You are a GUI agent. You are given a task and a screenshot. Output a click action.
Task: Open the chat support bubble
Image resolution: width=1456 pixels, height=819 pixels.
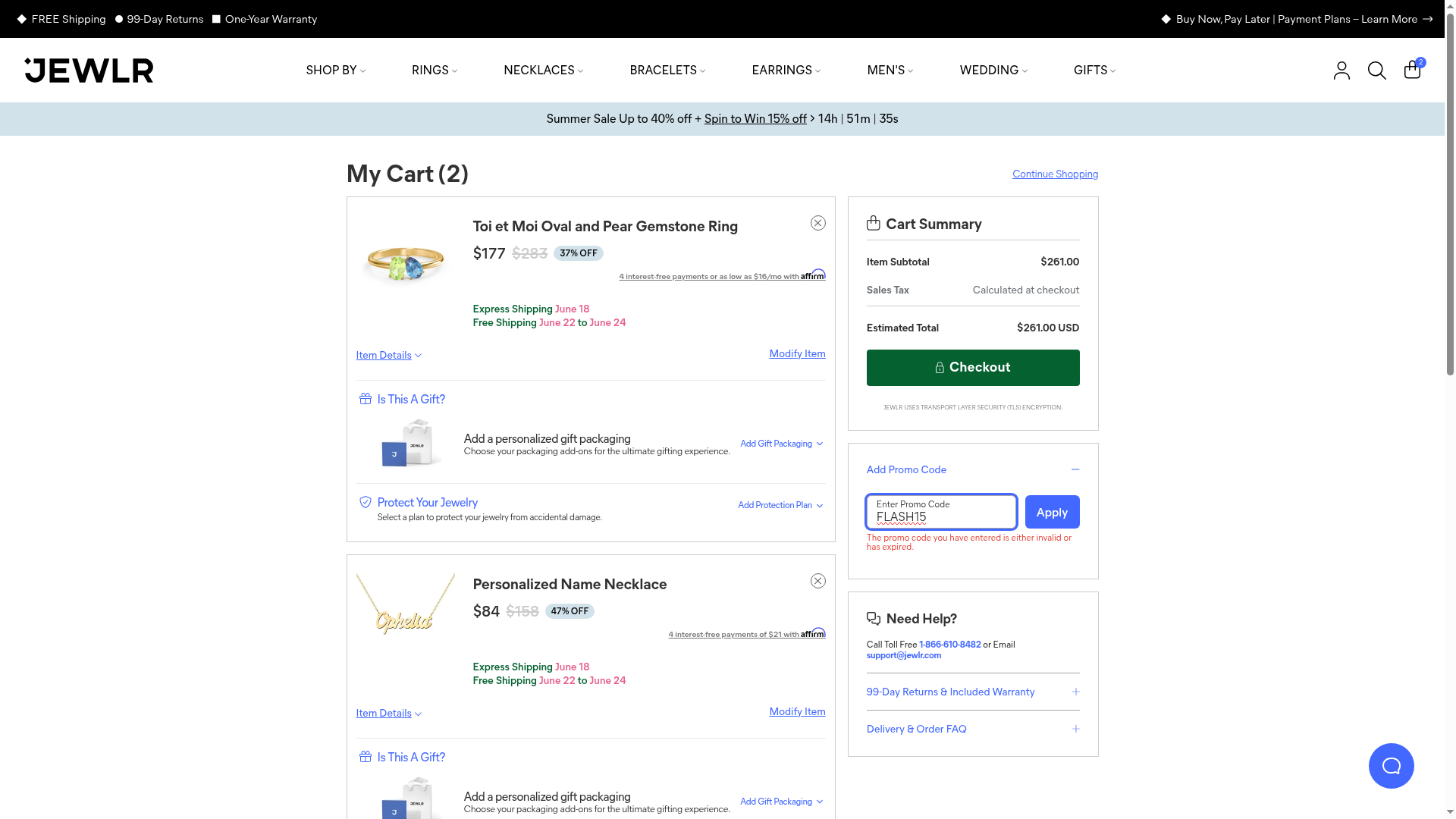[x=1392, y=766]
